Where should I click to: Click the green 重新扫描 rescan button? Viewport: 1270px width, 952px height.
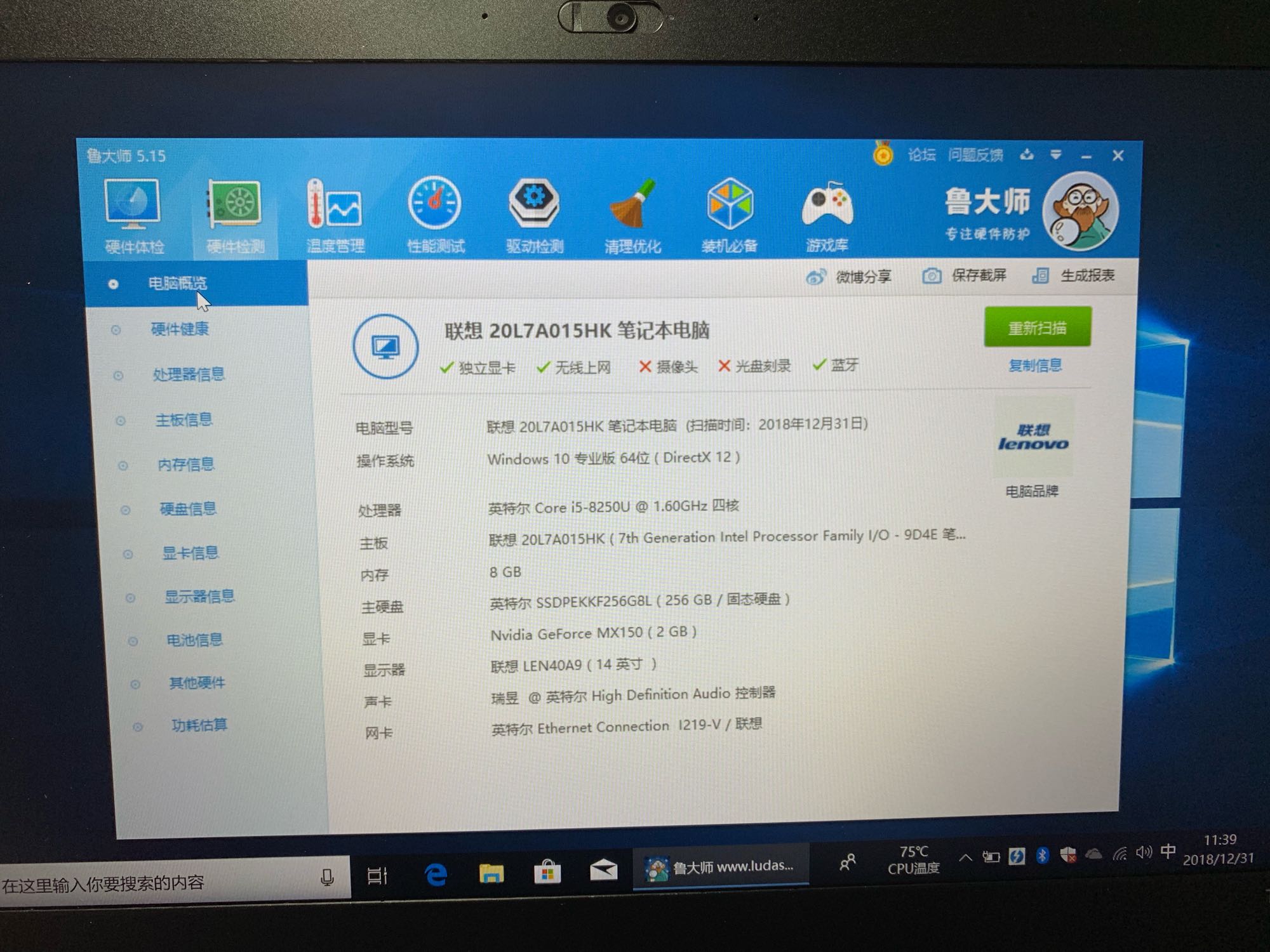1037,327
